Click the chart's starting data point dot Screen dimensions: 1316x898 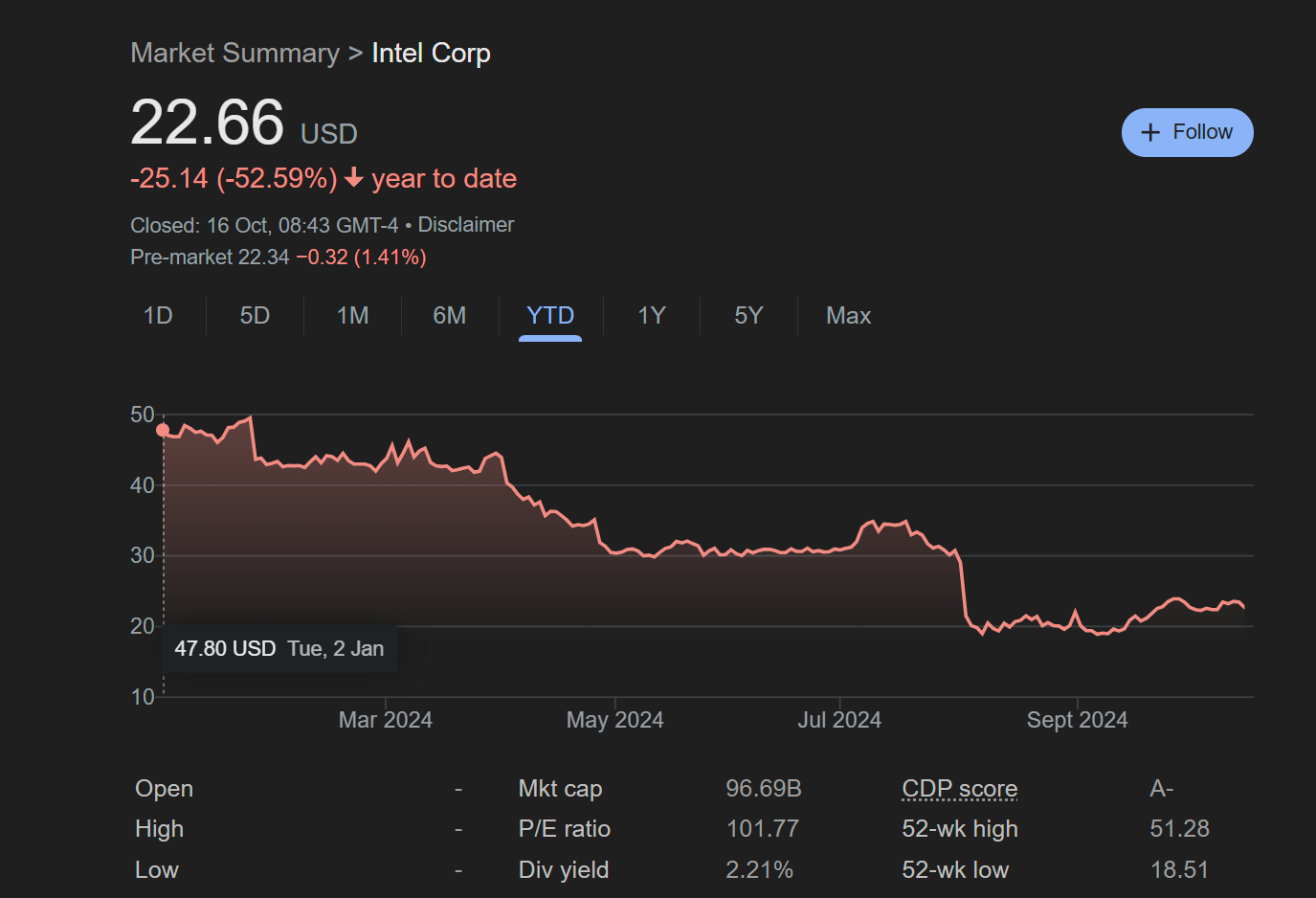[x=163, y=431]
